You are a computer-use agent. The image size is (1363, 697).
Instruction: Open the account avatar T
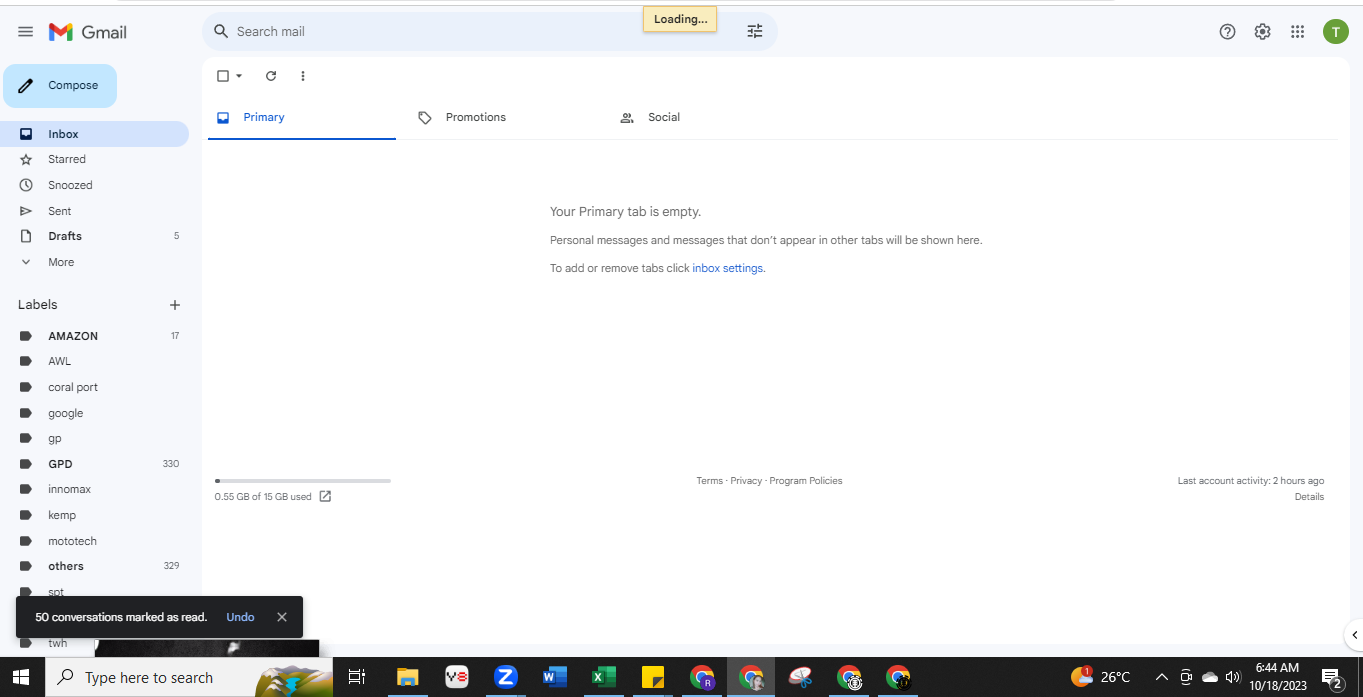pos(1335,32)
